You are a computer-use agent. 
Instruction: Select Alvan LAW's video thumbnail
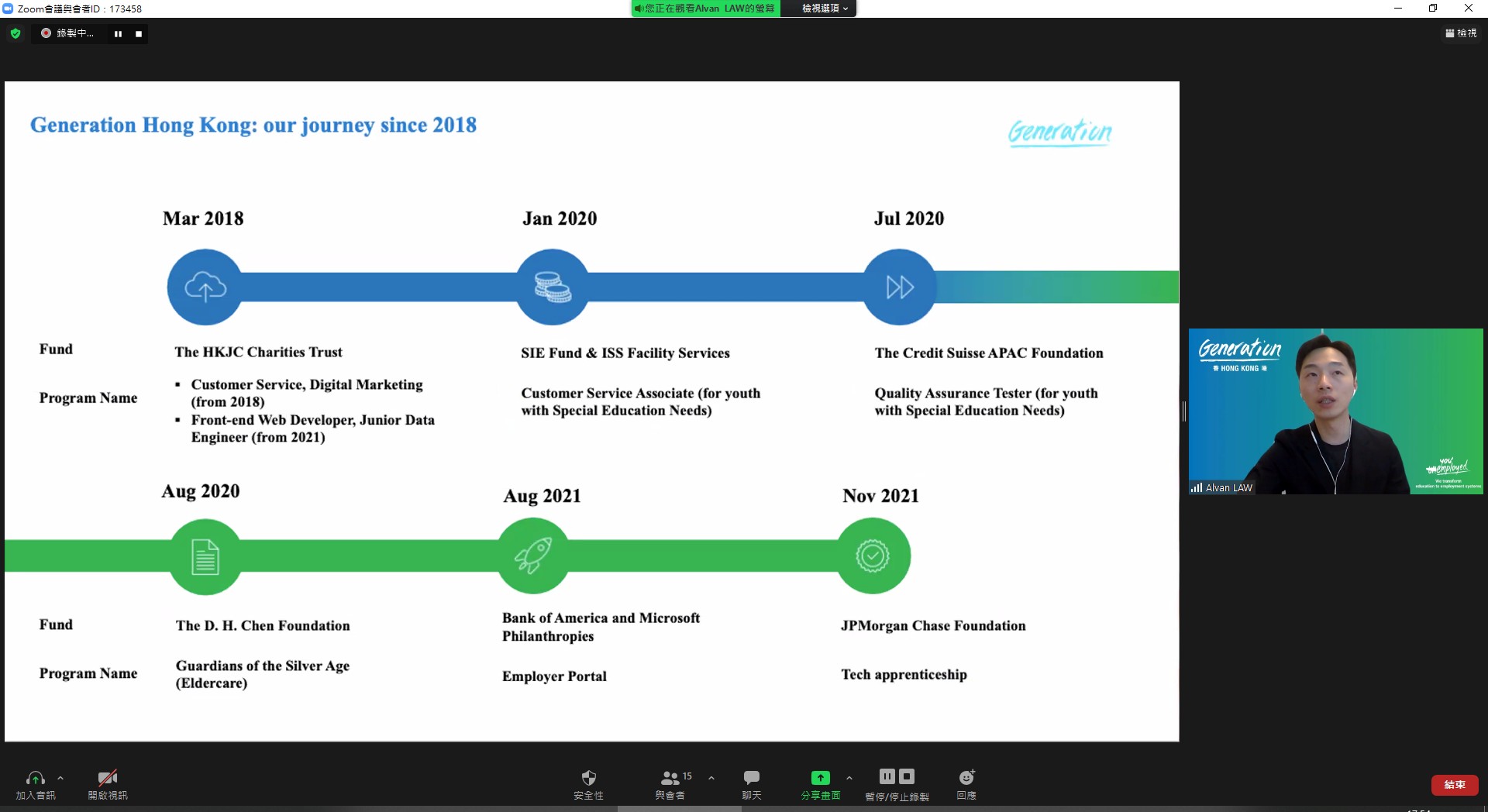pos(1335,411)
